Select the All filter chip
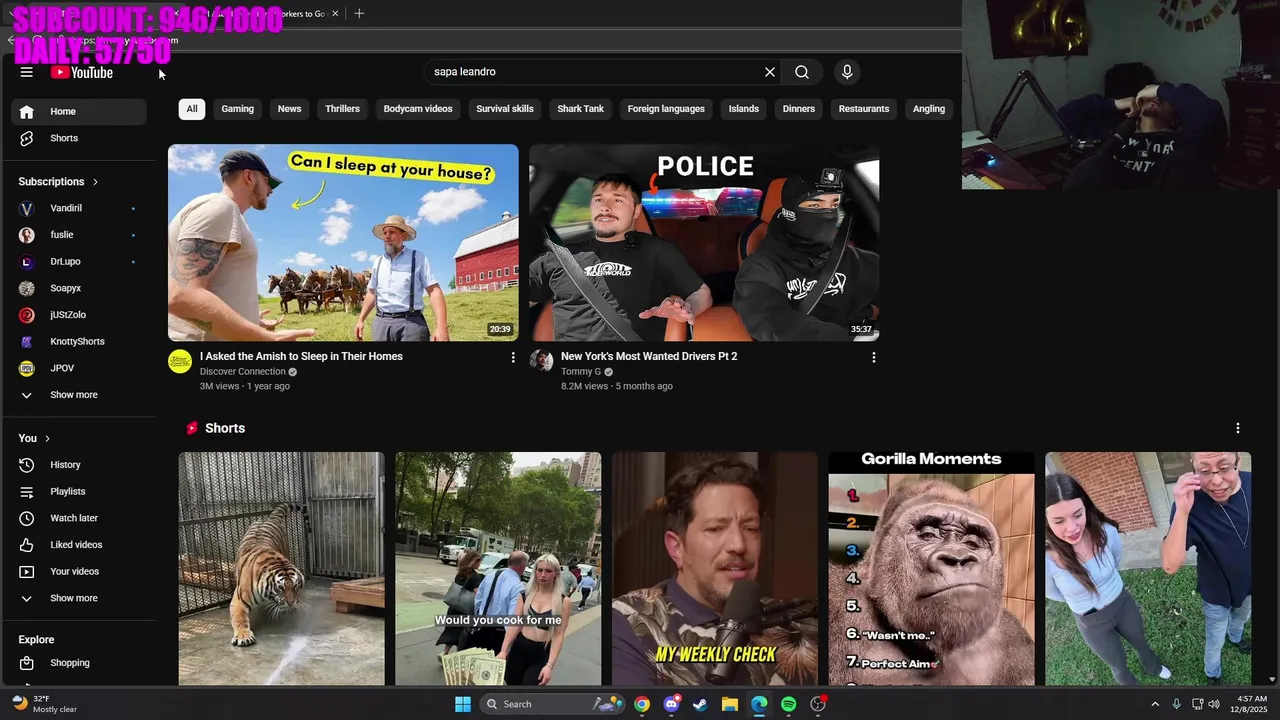This screenshot has width=1280, height=720. [x=192, y=109]
